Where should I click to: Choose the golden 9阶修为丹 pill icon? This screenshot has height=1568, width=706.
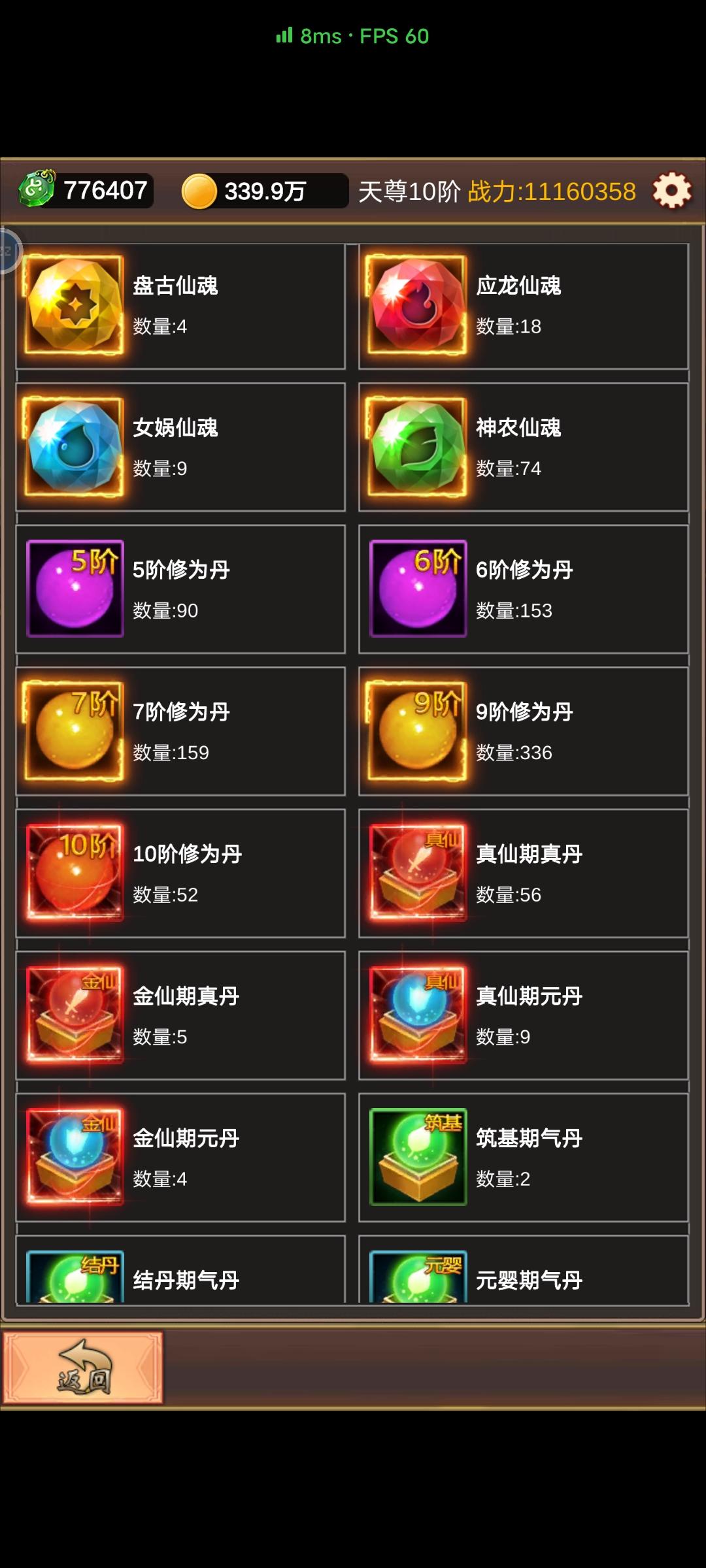417,731
